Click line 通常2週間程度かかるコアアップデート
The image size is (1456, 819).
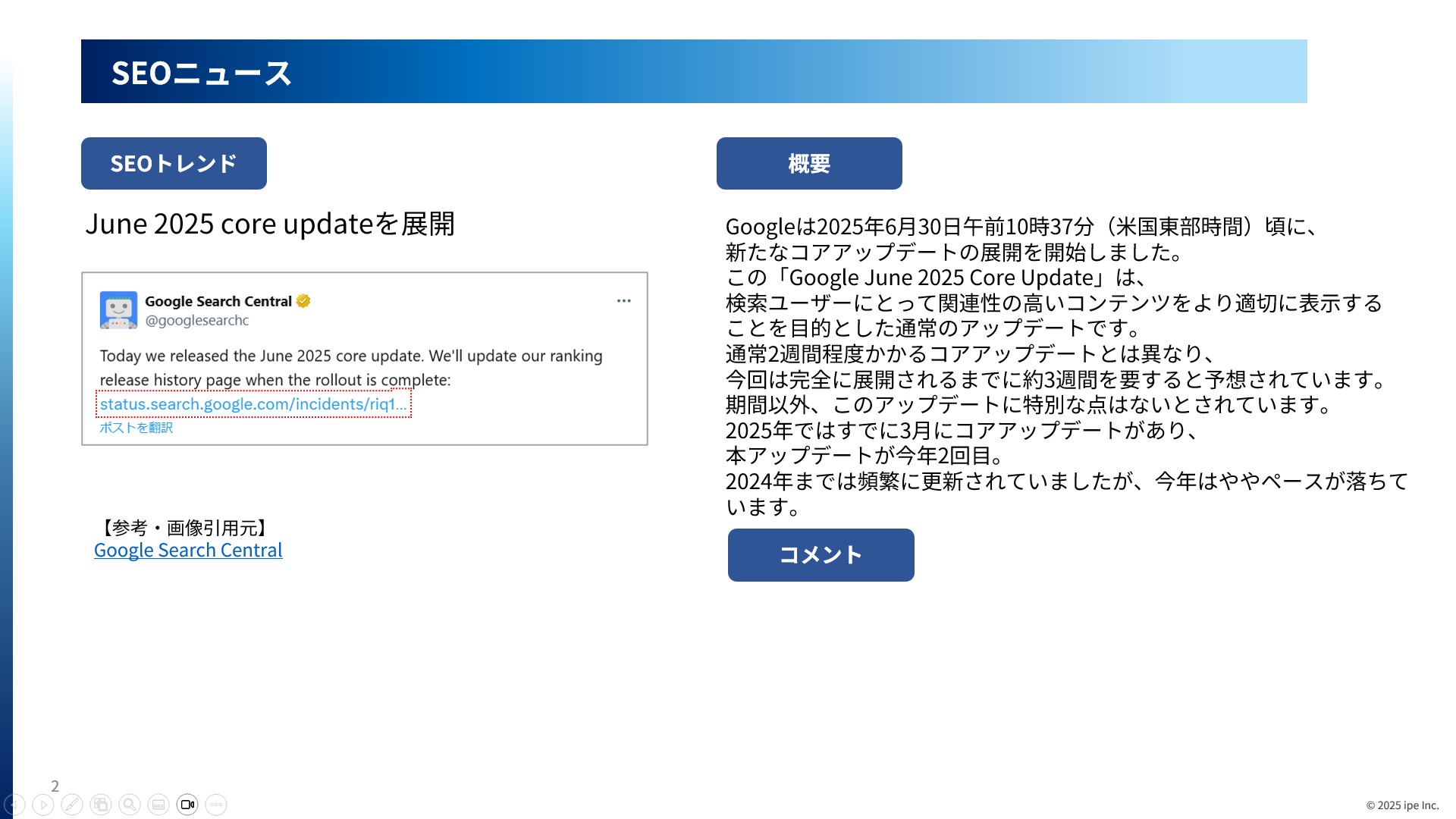click(972, 354)
